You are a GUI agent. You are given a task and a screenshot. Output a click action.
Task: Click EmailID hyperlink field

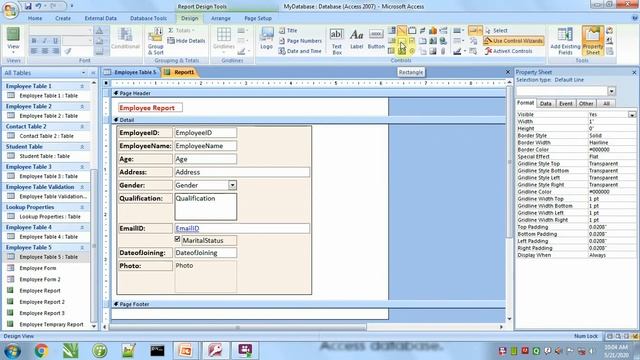pyautogui.click(x=242, y=229)
